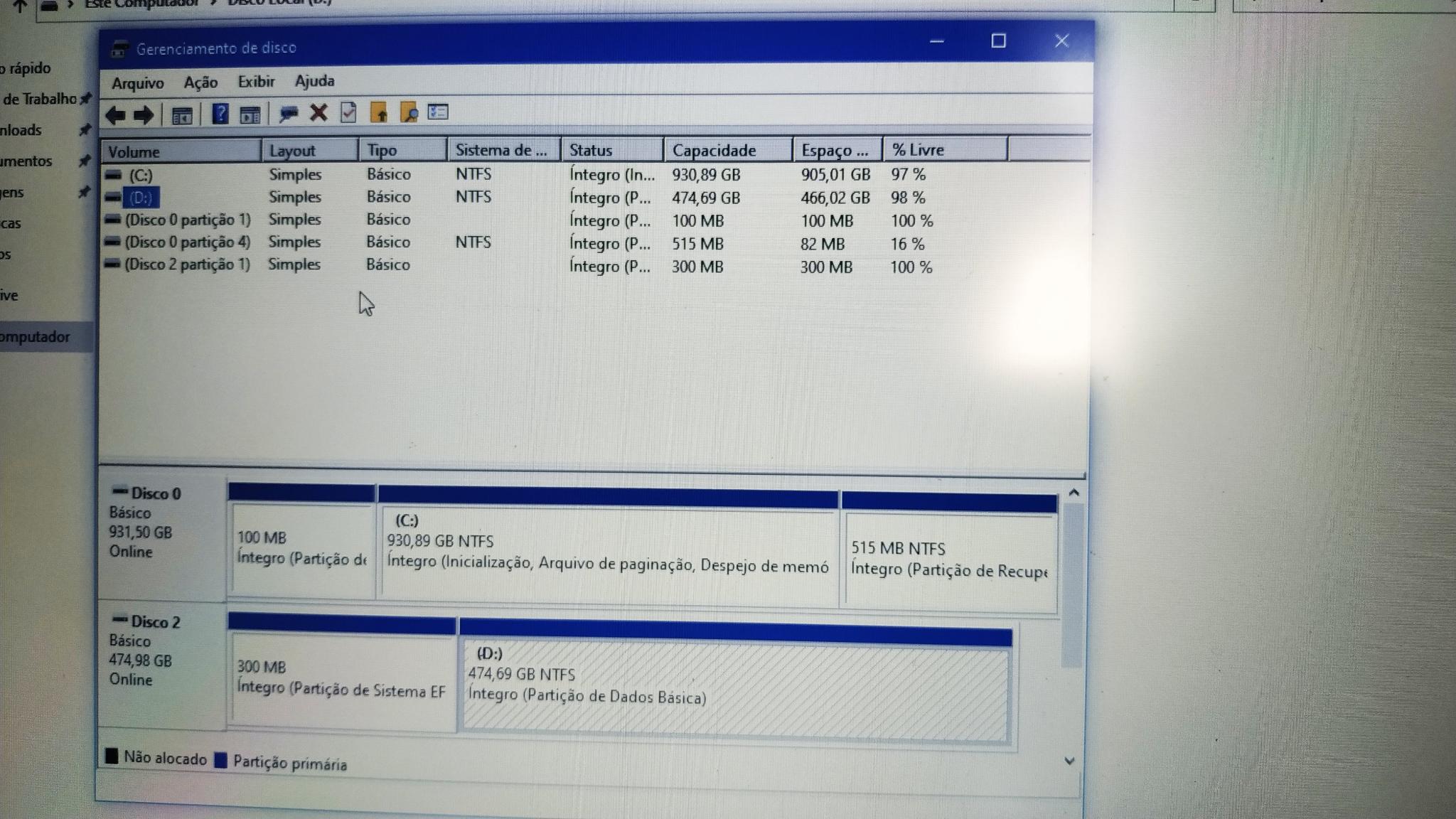The height and width of the screenshot is (819, 1456).
Task: Close the Gerenciamento de disco window
Action: pos(1061,41)
